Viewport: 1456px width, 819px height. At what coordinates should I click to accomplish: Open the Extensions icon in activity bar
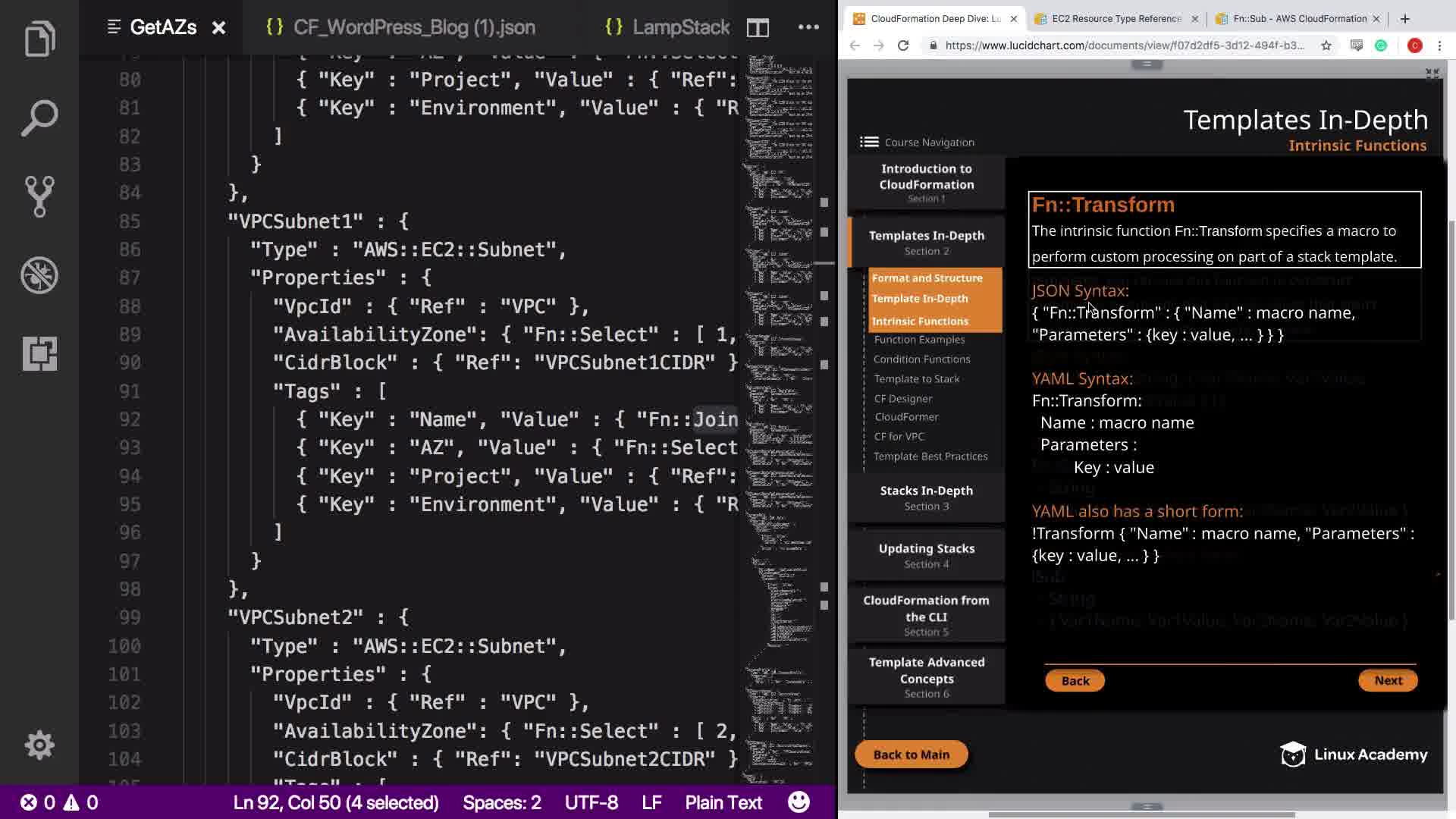(39, 353)
